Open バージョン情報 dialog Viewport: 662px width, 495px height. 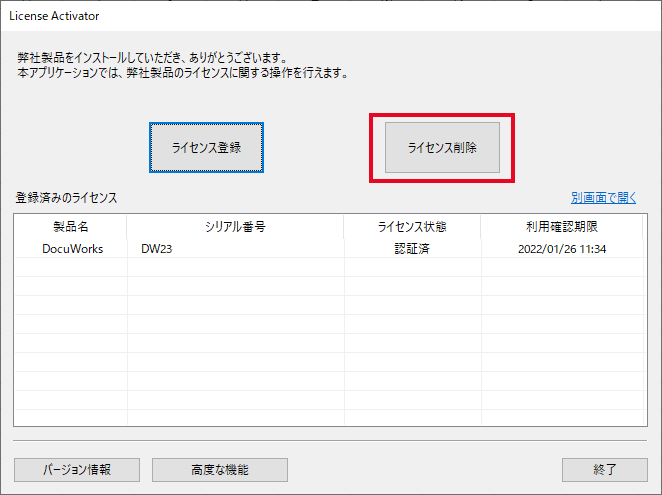click(77, 470)
